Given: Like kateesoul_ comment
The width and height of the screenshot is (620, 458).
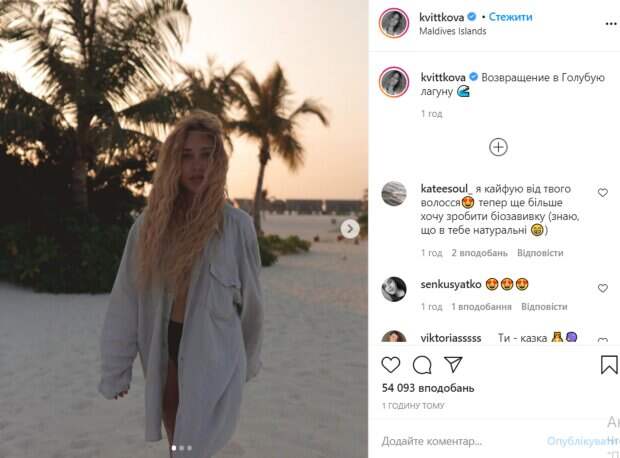Looking at the screenshot, I should pyautogui.click(x=603, y=192).
